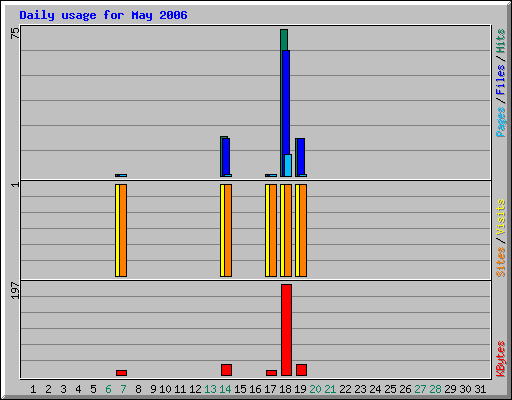Screen dimensions: 512x400
Task: Click green weekend day label "14"
Action: (x=225, y=389)
